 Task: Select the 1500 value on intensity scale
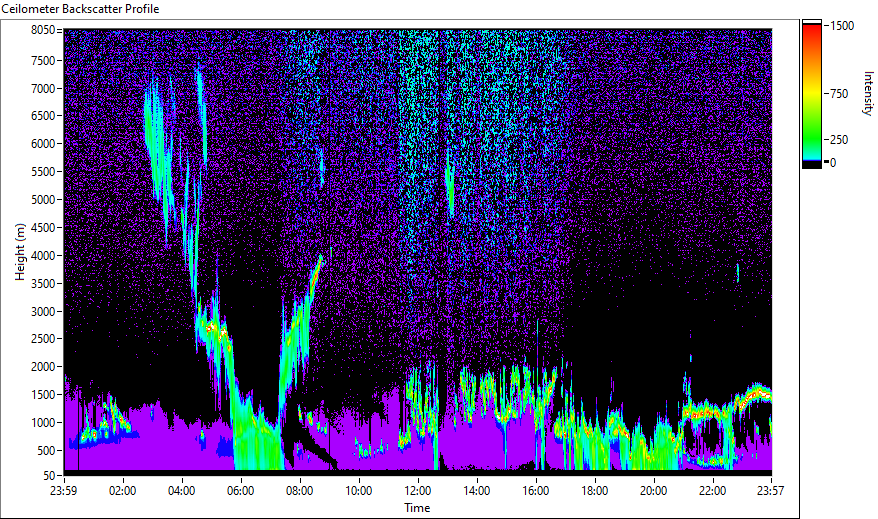[x=842, y=26]
